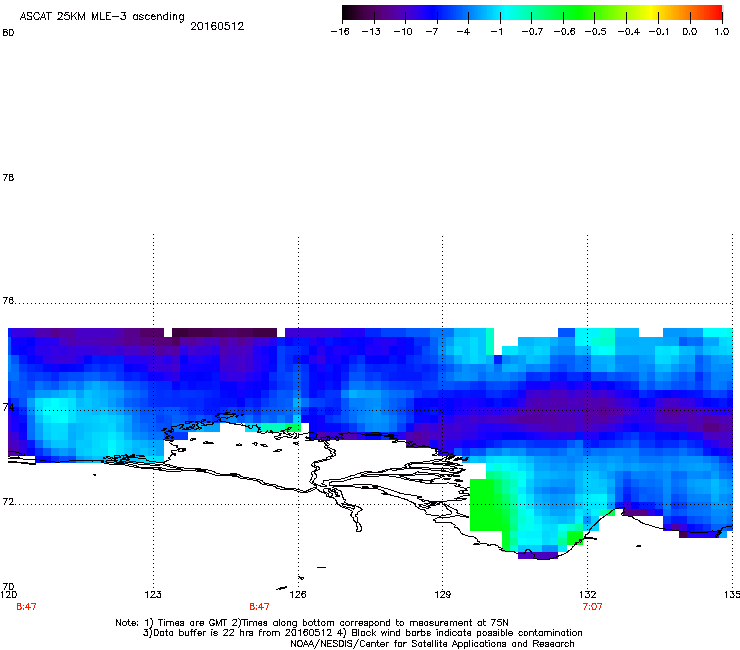Click the red 8:47 time beneath longitude 120
Screen dimensions: 740x650
coord(26,607)
